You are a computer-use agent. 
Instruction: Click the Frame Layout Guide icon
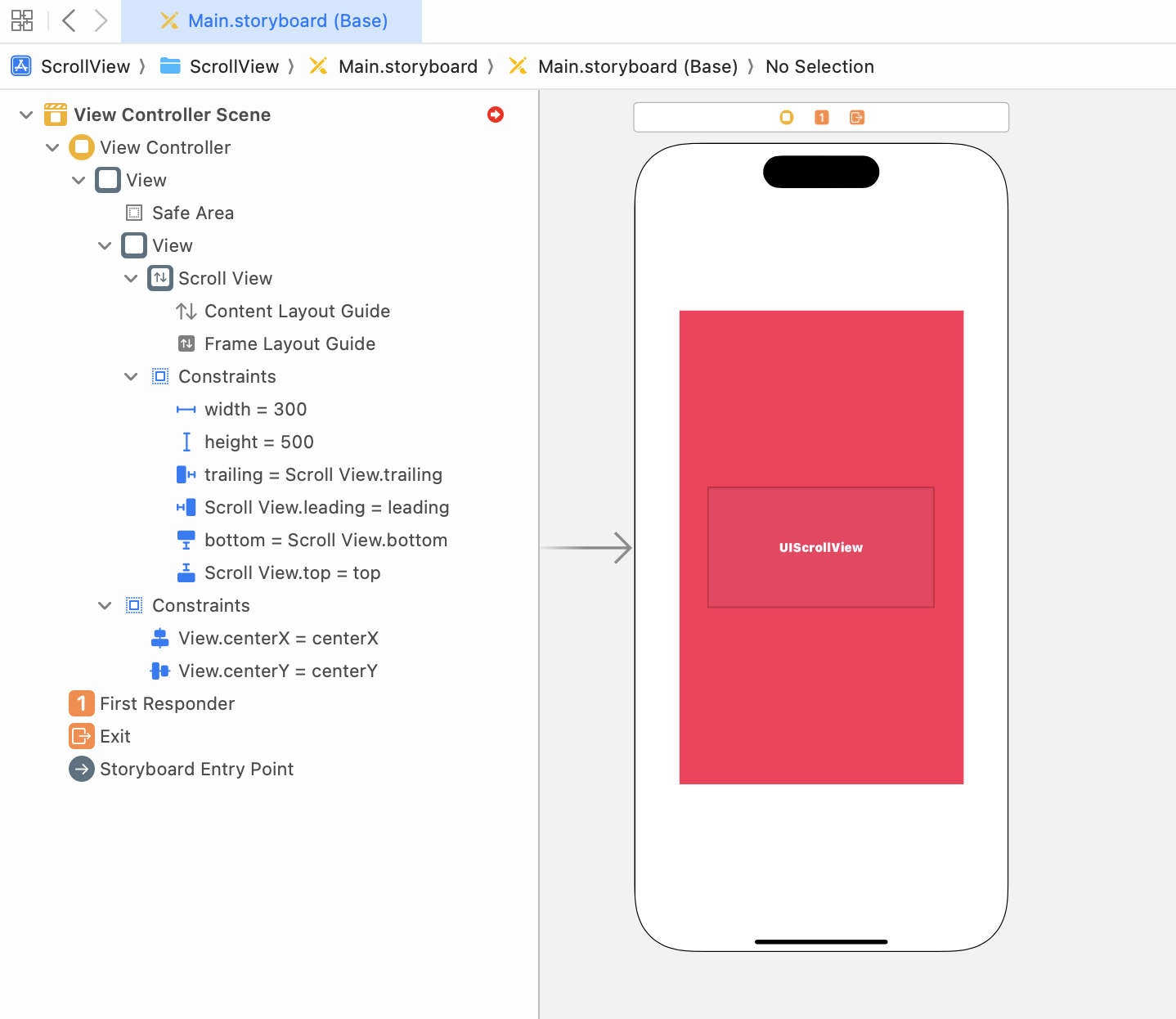coord(186,343)
